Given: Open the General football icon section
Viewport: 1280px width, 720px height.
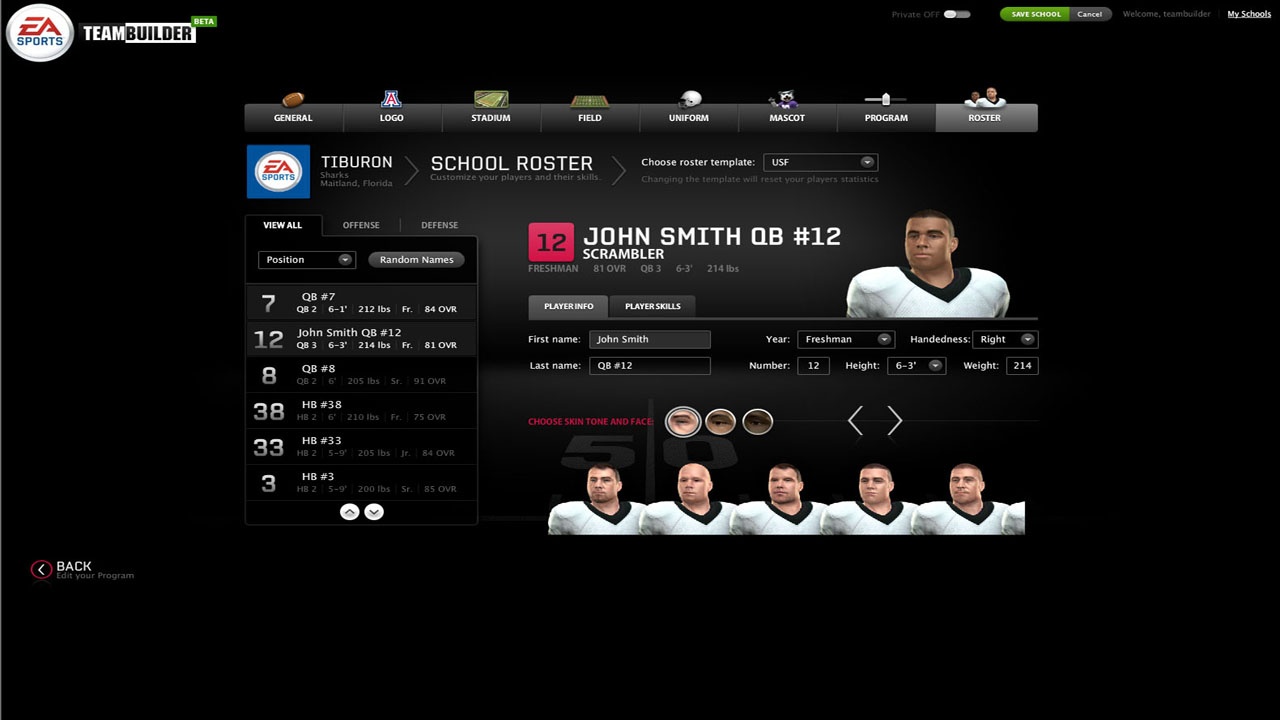Looking at the screenshot, I should [x=293, y=100].
